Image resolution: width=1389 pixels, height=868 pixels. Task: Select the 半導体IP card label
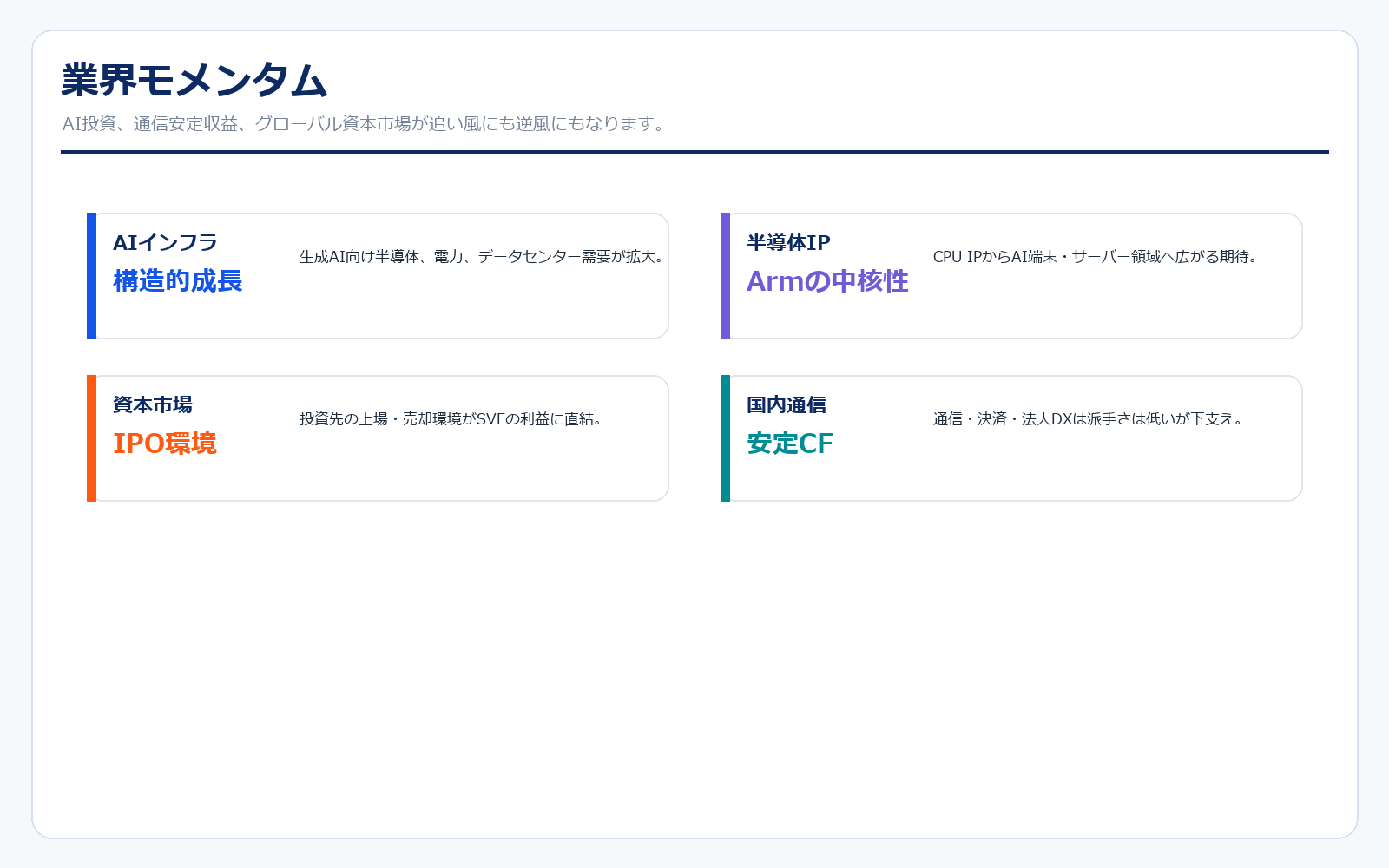pos(788,243)
